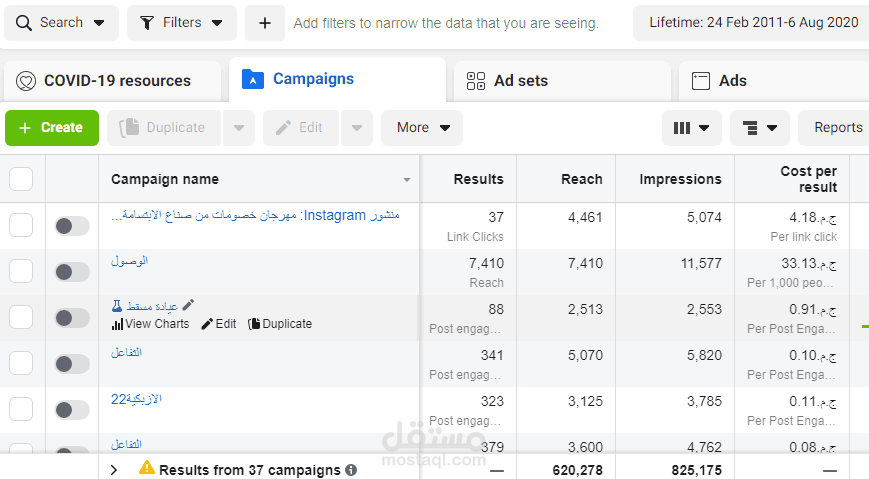Click the pencil icon beside عيادة مسقط

point(188,305)
